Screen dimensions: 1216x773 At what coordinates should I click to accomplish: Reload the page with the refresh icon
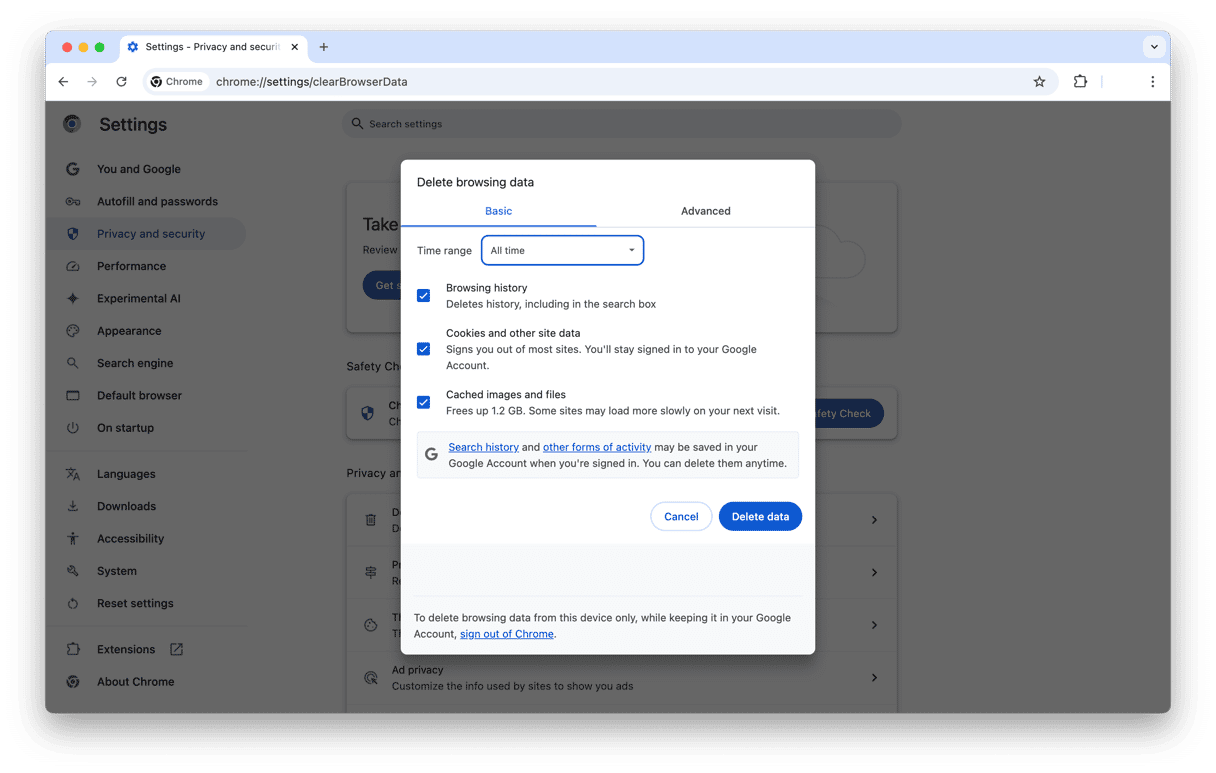point(122,82)
